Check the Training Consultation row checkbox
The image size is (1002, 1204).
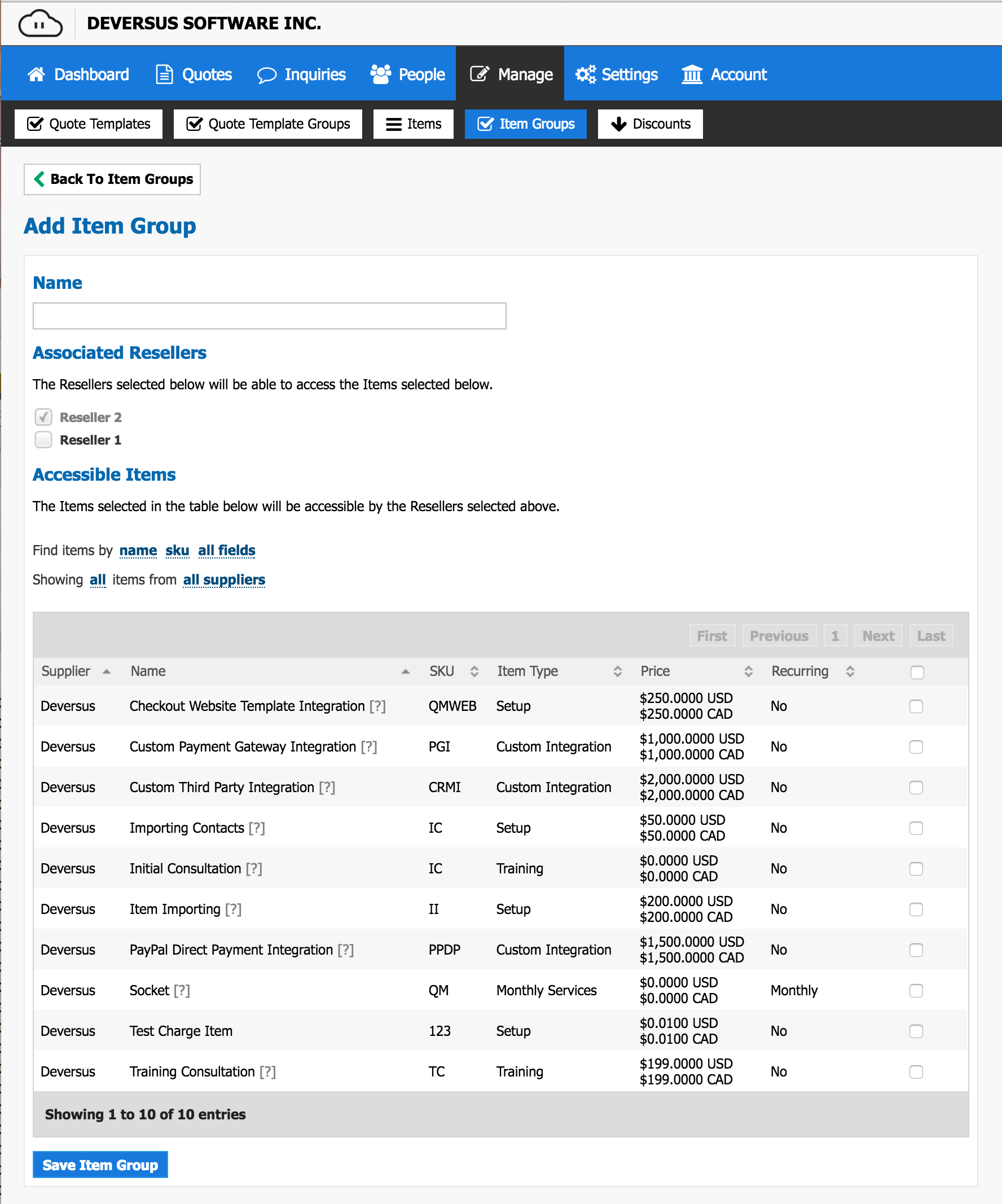click(916, 1072)
